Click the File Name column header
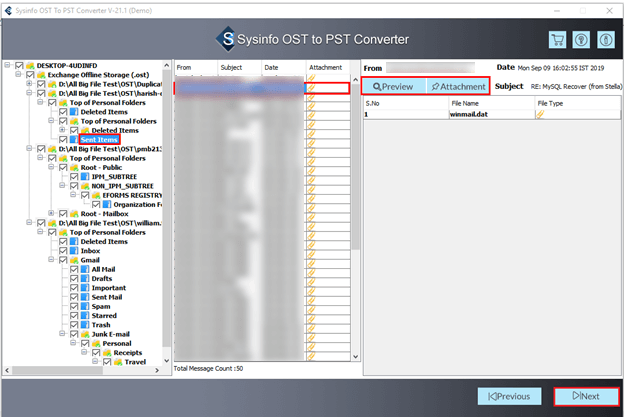 491,104
